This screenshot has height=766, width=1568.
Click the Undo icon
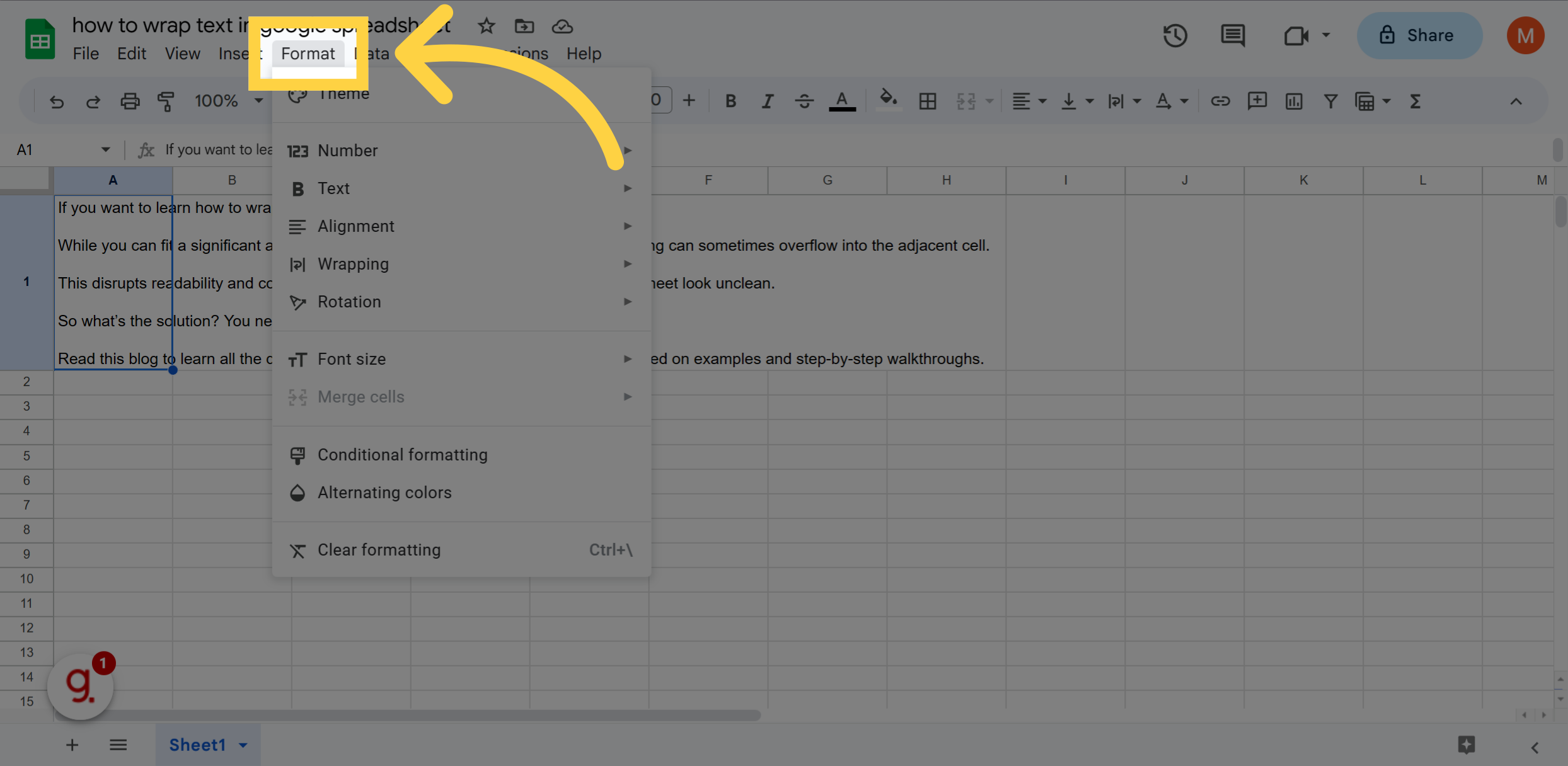point(57,101)
